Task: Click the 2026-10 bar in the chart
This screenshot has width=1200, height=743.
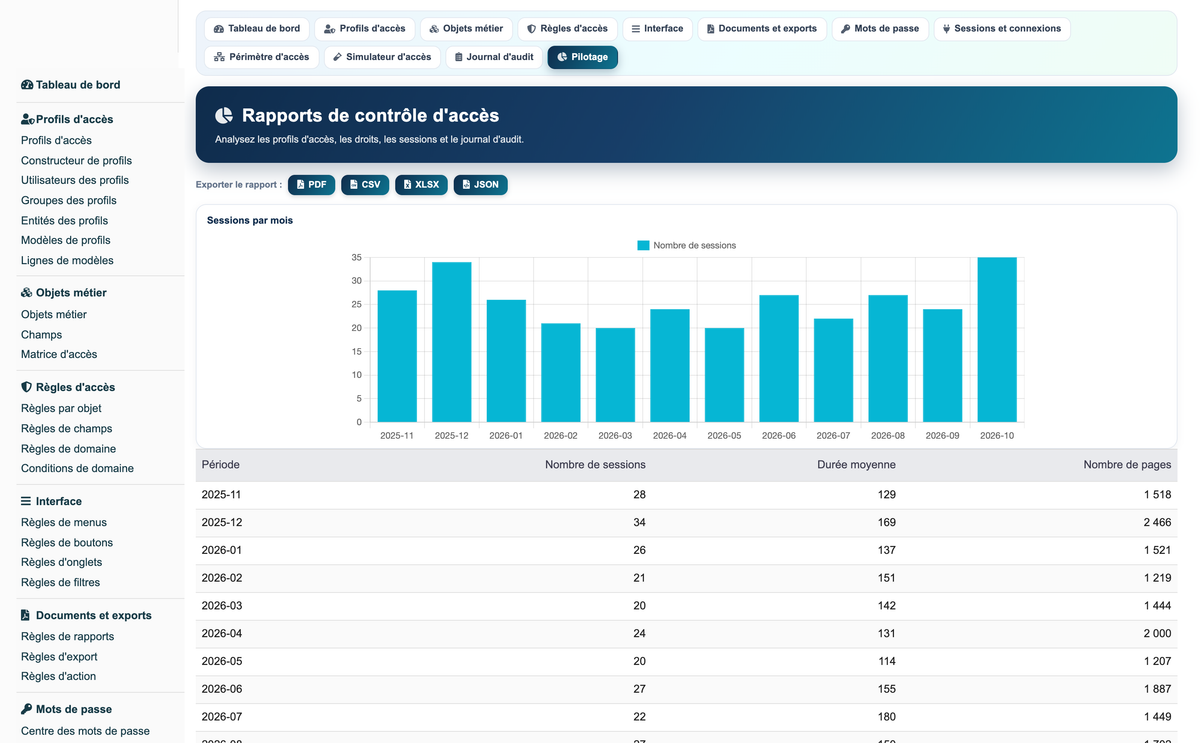Action: (x=997, y=340)
